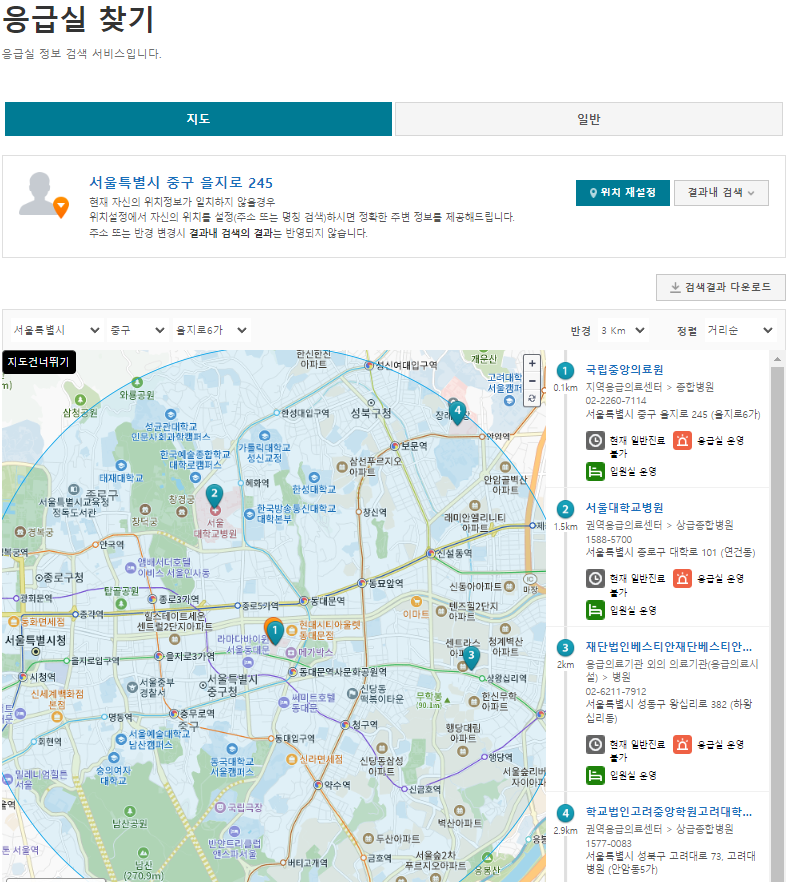Click clock icon under 국립중앙의료원
This screenshot has height=882, width=788.
click(x=595, y=440)
